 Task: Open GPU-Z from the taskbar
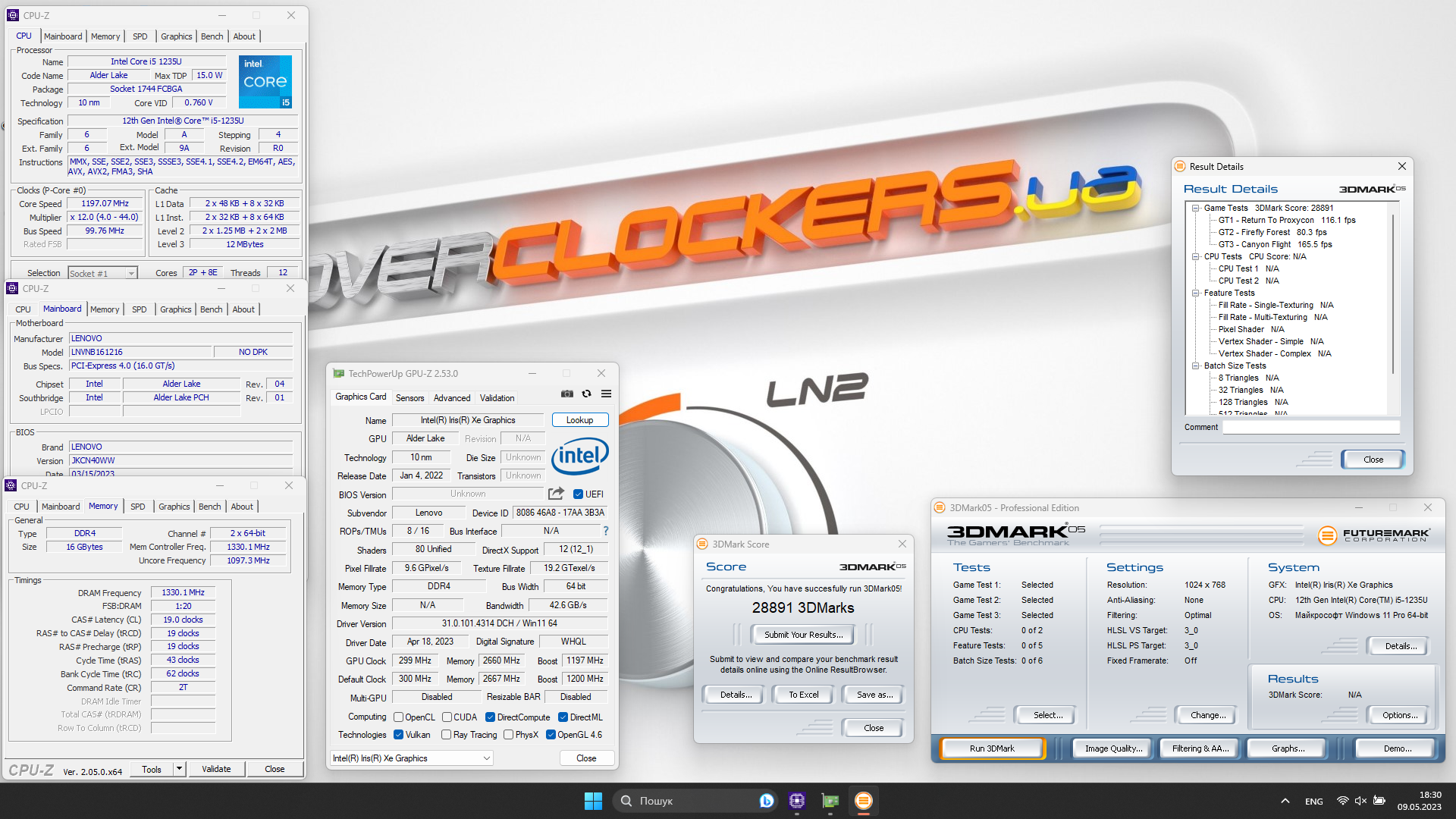pyautogui.click(x=830, y=801)
